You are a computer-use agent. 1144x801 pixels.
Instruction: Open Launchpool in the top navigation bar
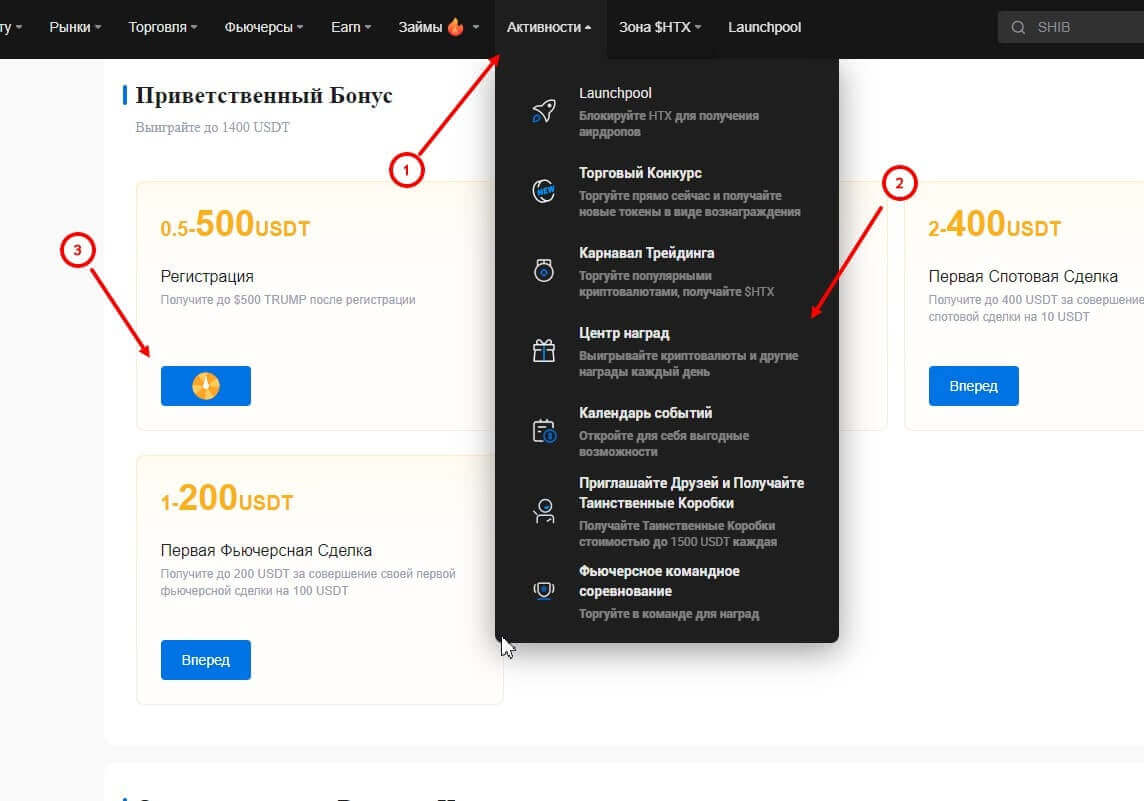coord(764,27)
